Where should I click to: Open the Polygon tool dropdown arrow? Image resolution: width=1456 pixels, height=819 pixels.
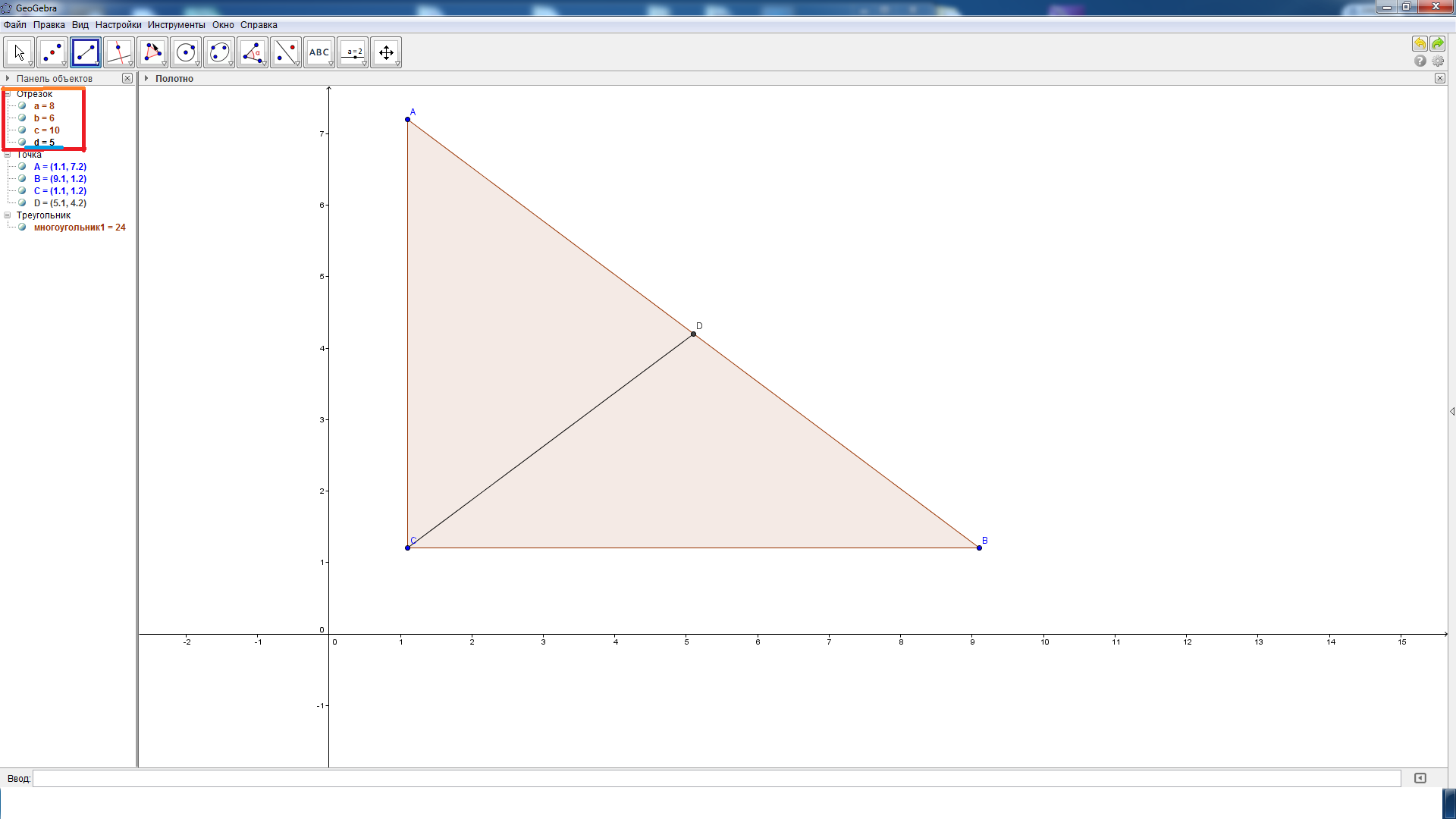click(x=164, y=64)
